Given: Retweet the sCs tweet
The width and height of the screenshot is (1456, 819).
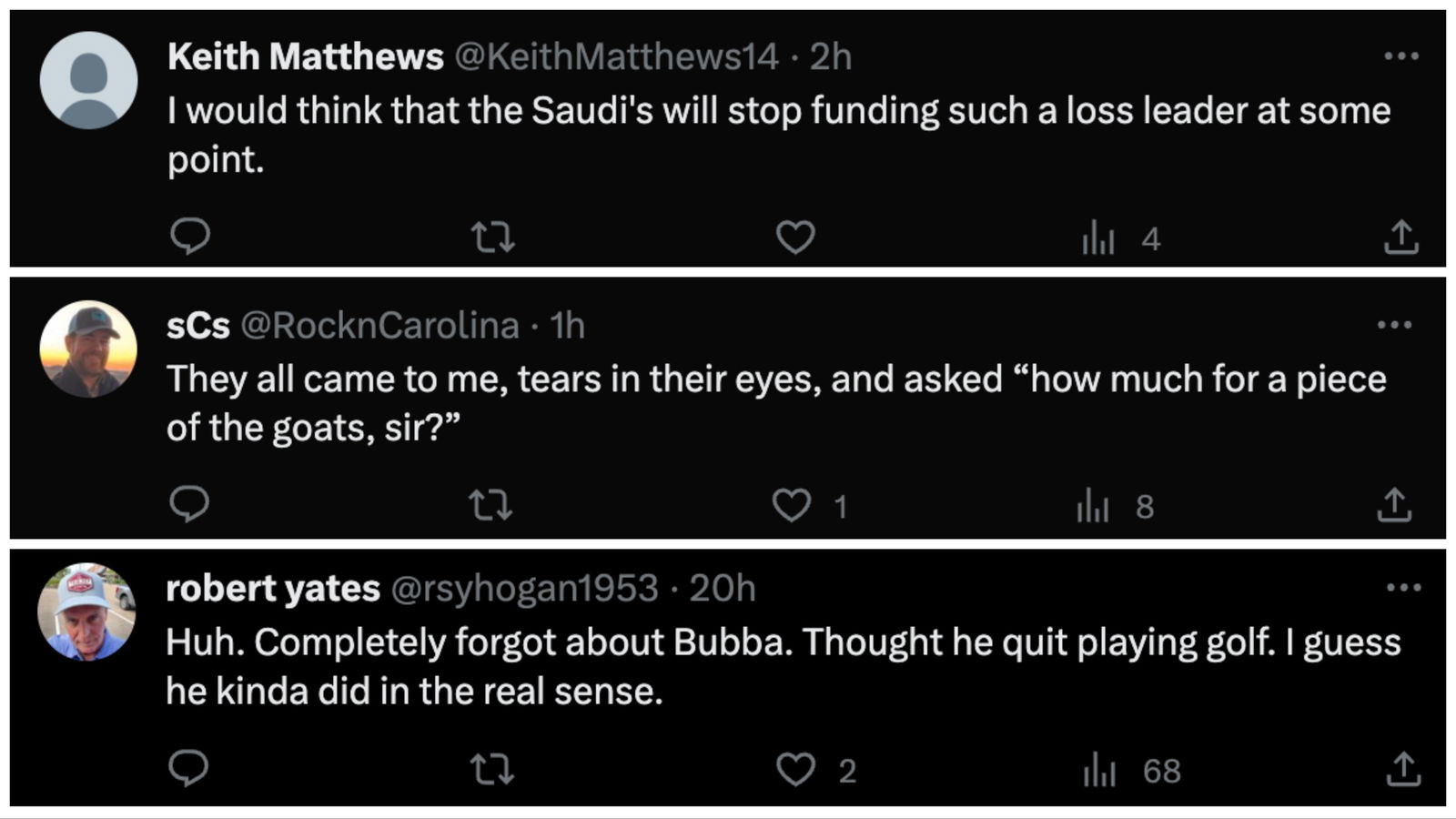Looking at the screenshot, I should [x=490, y=505].
